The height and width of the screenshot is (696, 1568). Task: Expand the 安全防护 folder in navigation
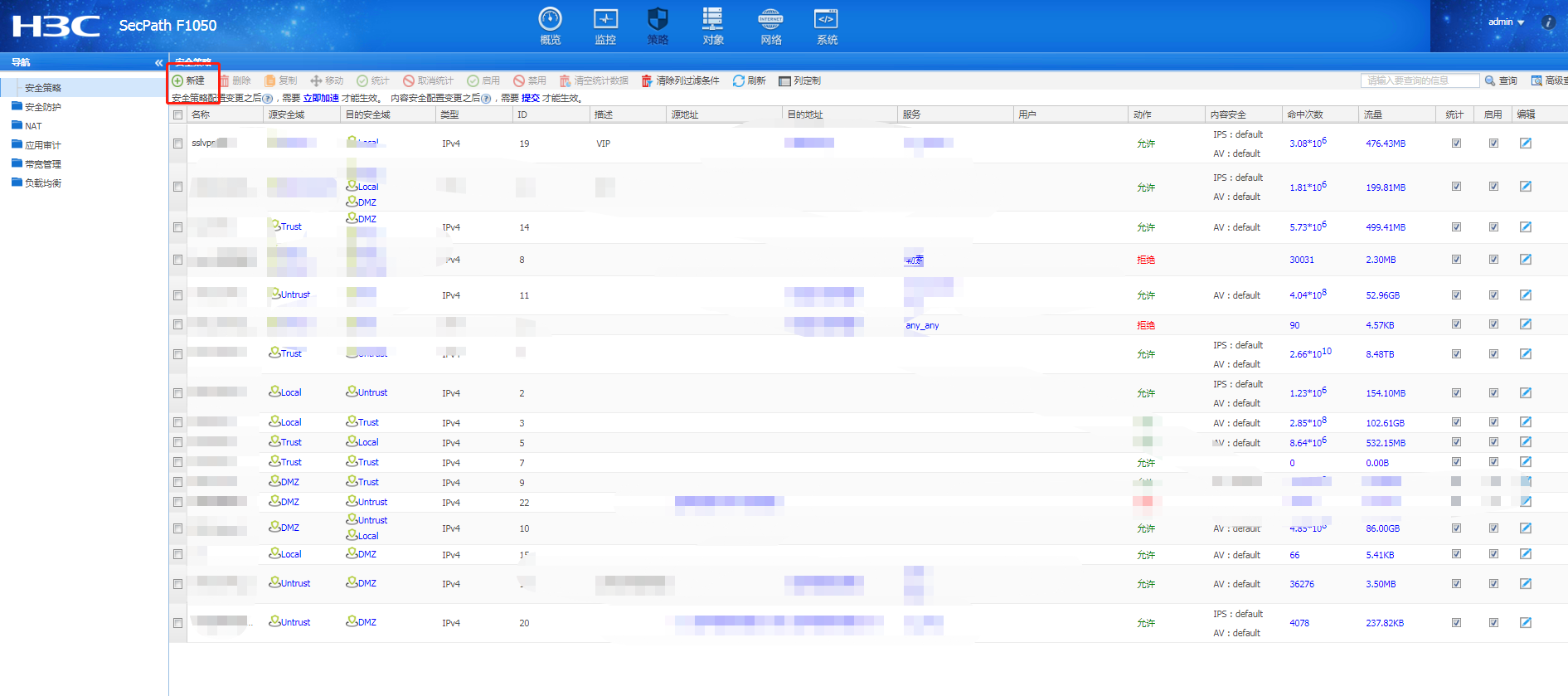pyautogui.click(x=36, y=107)
